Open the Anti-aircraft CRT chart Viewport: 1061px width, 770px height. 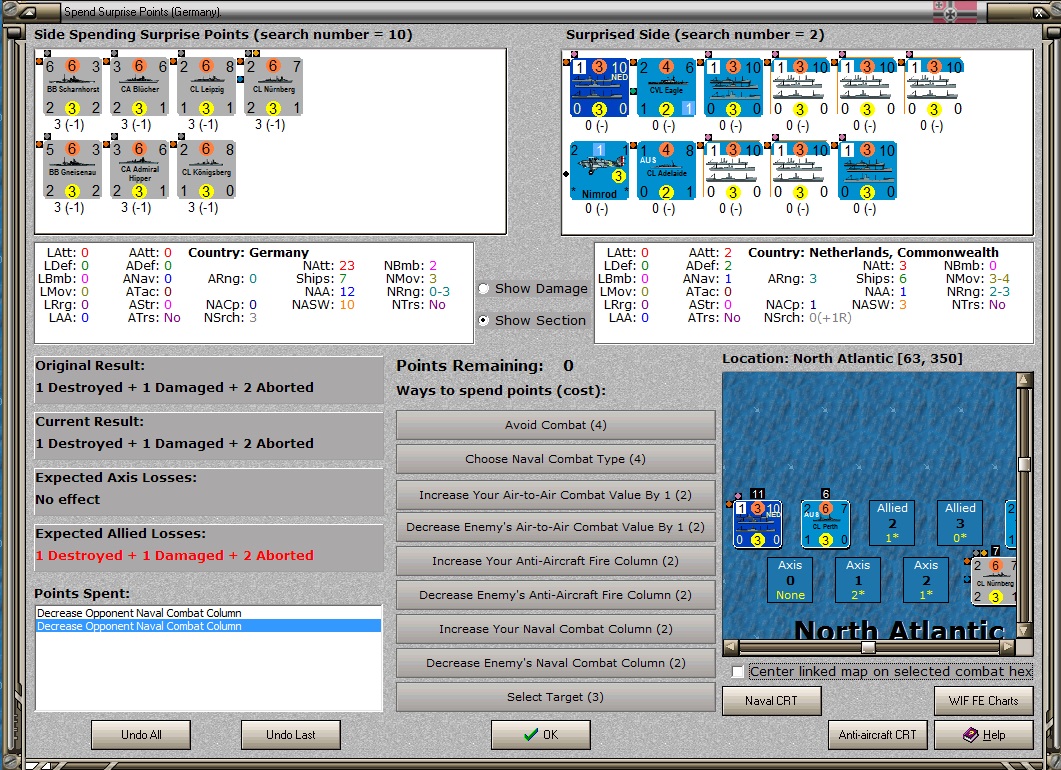[x=878, y=735]
